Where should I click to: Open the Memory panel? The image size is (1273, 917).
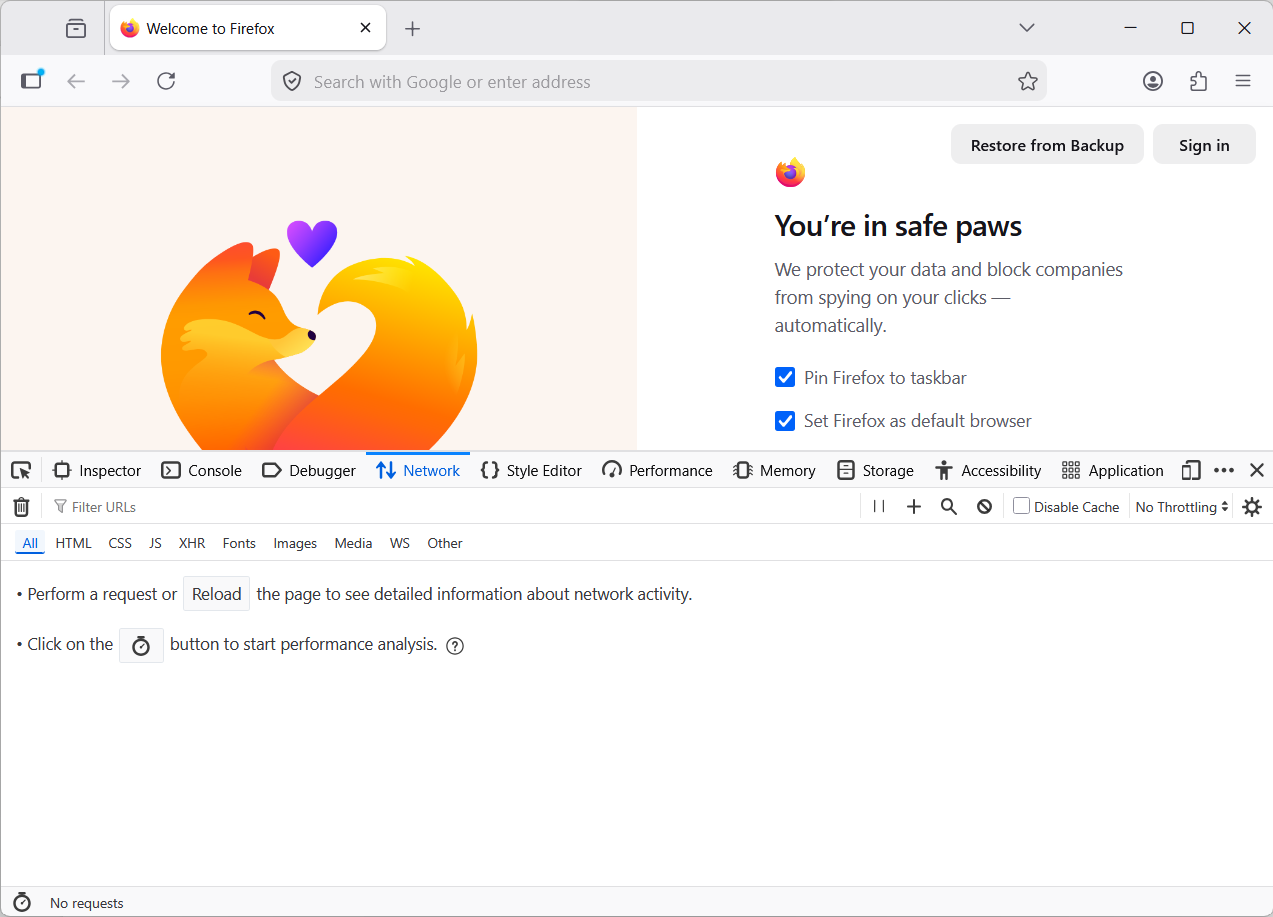pyautogui.click(x=775, y=470)
